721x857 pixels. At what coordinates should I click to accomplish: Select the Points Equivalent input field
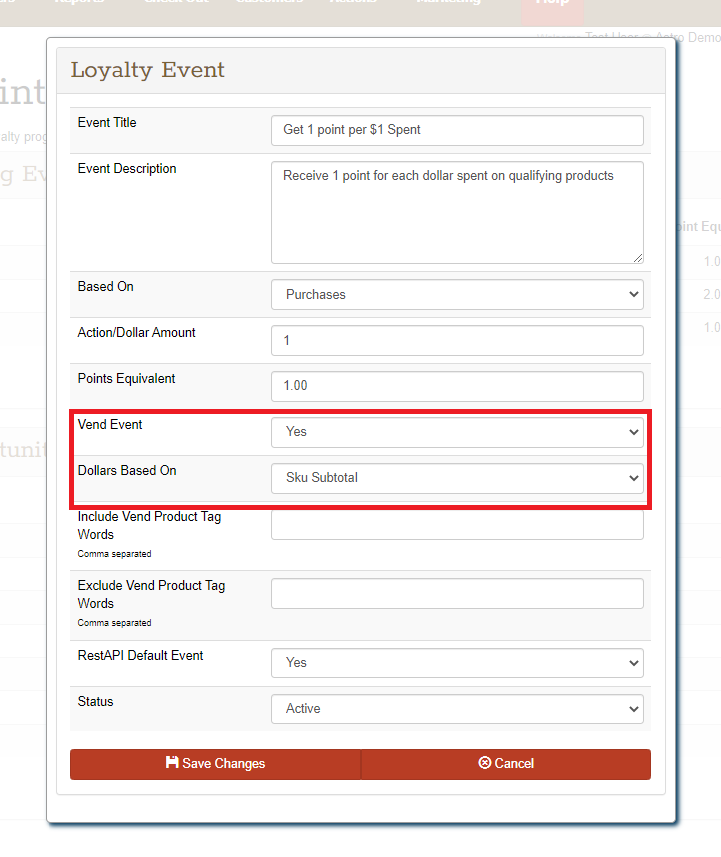[457, 387]
